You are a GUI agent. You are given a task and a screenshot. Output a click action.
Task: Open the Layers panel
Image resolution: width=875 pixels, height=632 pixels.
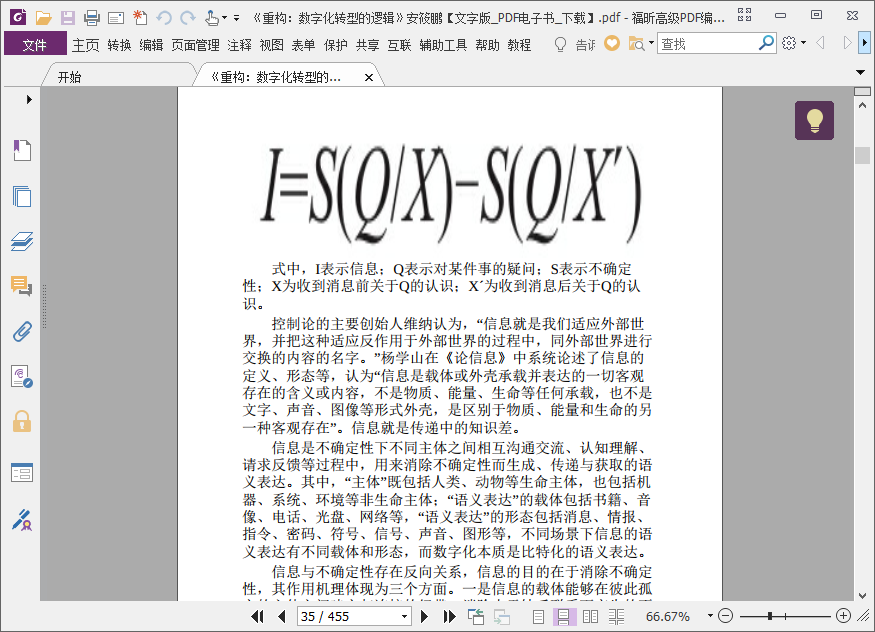[22, 241]
